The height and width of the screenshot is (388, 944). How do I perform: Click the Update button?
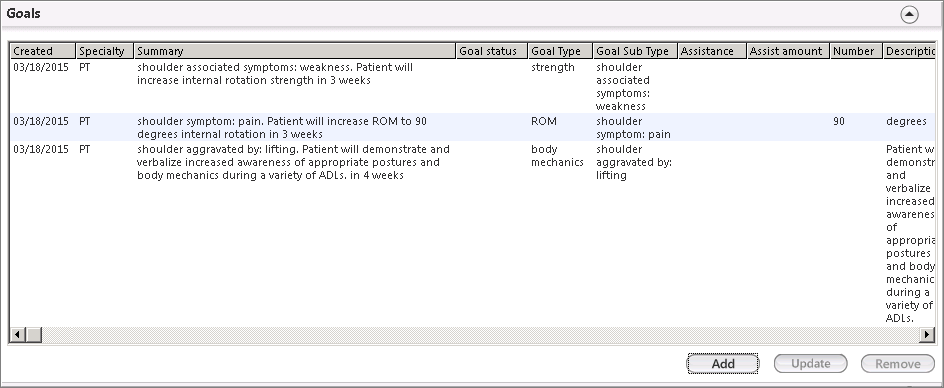(810, 363)
